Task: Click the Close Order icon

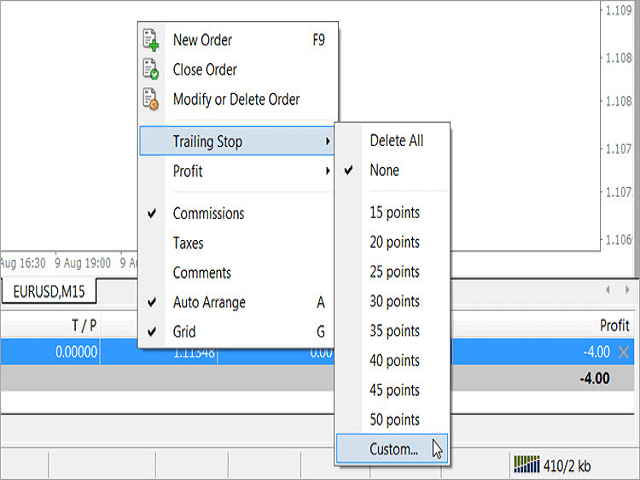Action: (151, 70)
